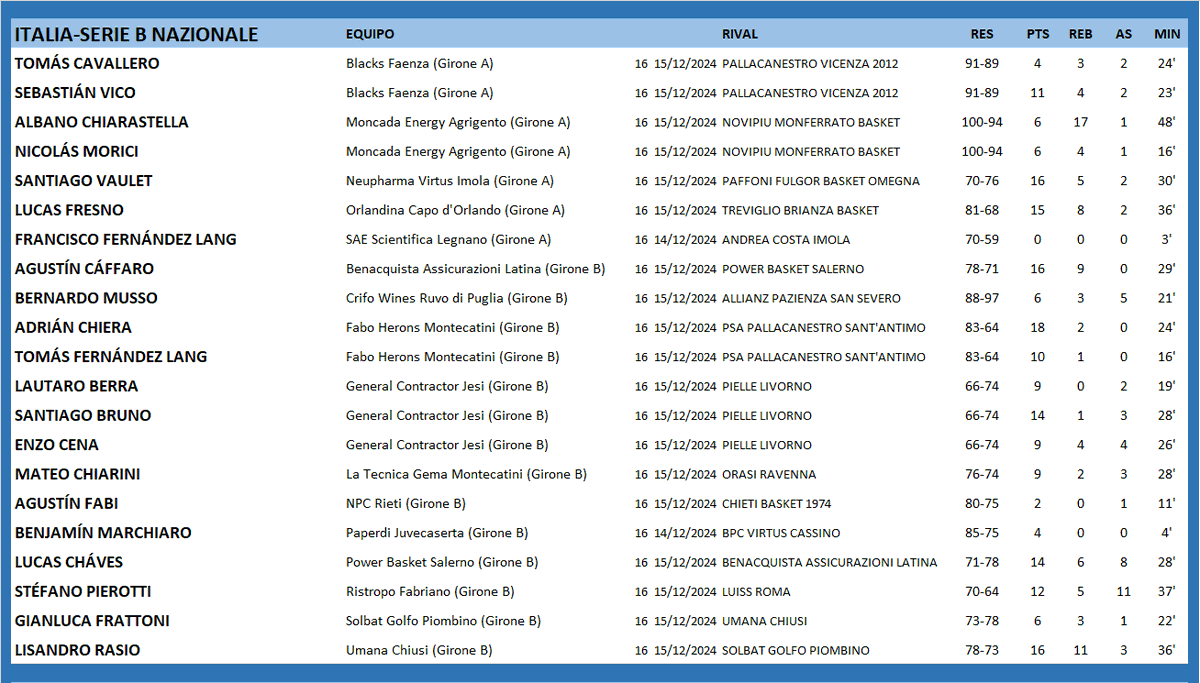Viewport: 1200px width, 683px height.
Task: Click the AS column header
Action: click(x=1124, y=34)
